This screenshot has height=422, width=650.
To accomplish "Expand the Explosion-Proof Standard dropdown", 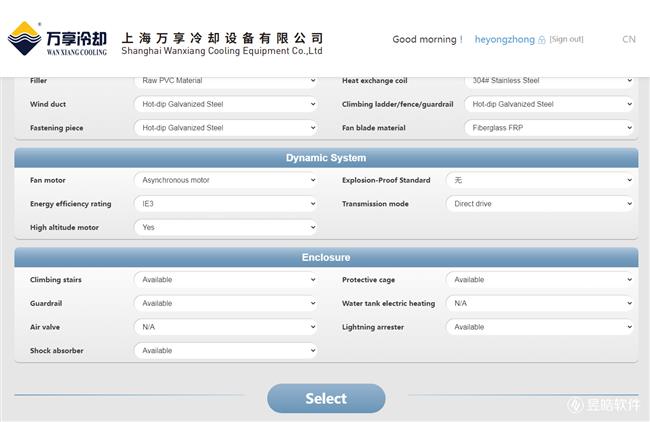I will pyautogui.click(x=540, y=180).
